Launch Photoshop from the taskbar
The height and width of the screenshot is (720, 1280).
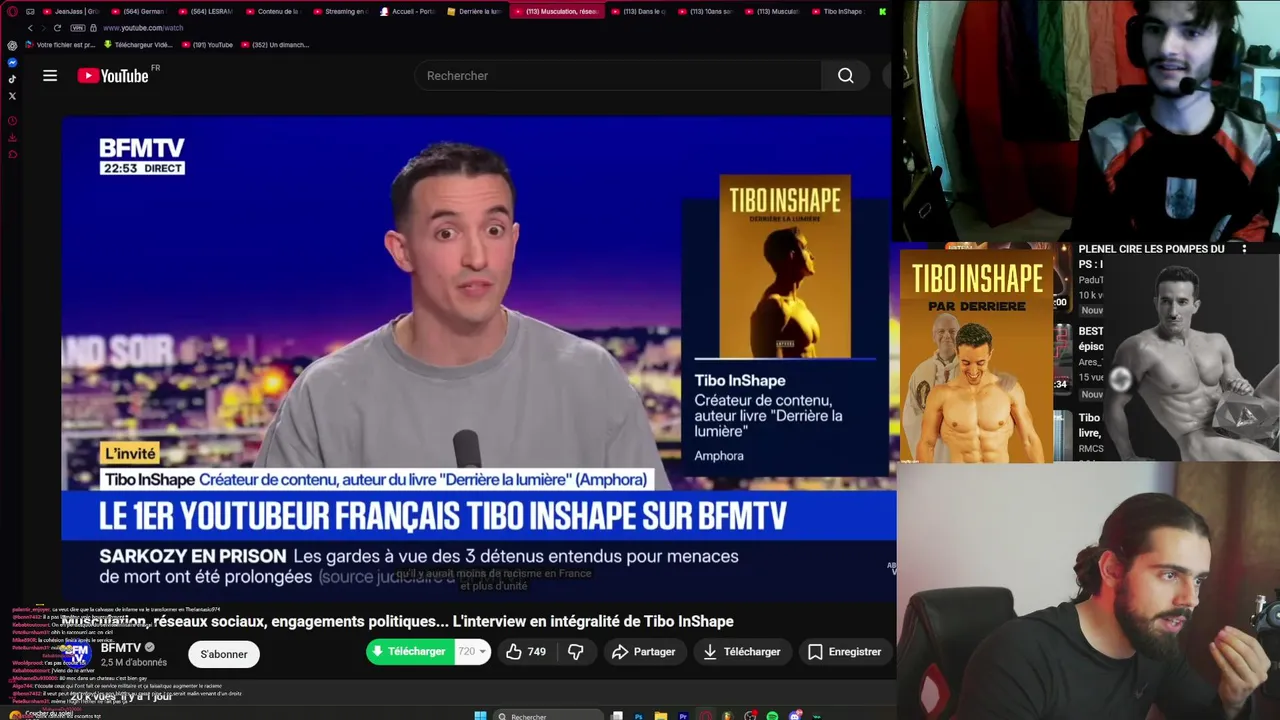[639, 716]
